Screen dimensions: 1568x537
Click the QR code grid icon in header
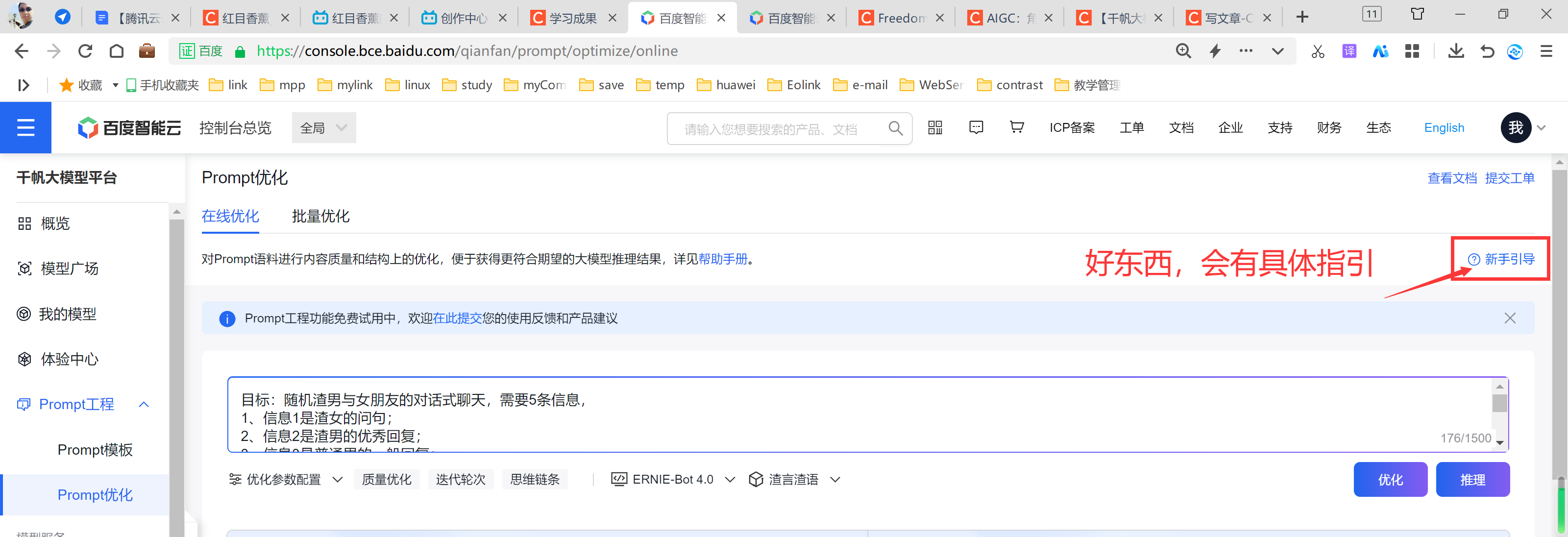coord(935,127)
